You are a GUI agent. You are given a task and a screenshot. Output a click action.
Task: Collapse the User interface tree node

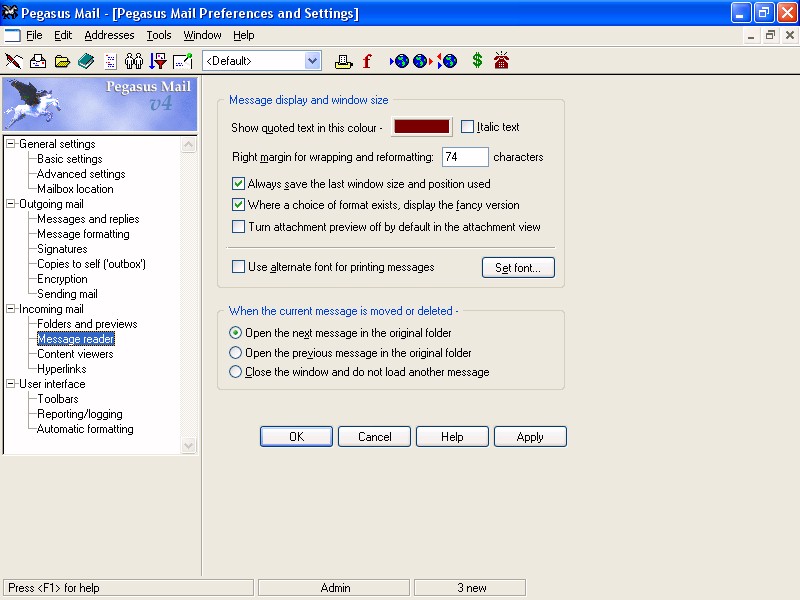pos(10,384)
